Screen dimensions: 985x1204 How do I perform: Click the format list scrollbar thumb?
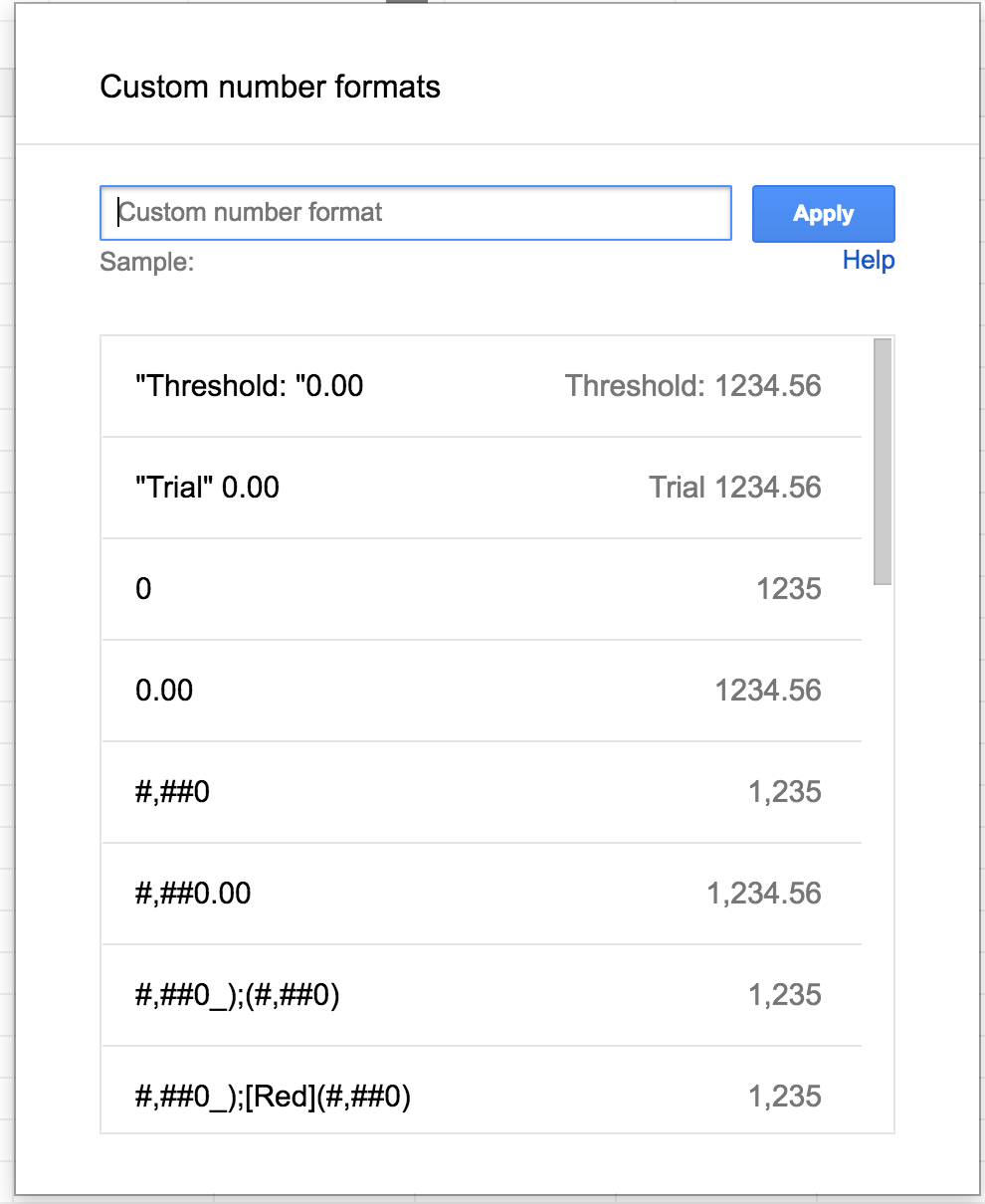coord(882,462)
